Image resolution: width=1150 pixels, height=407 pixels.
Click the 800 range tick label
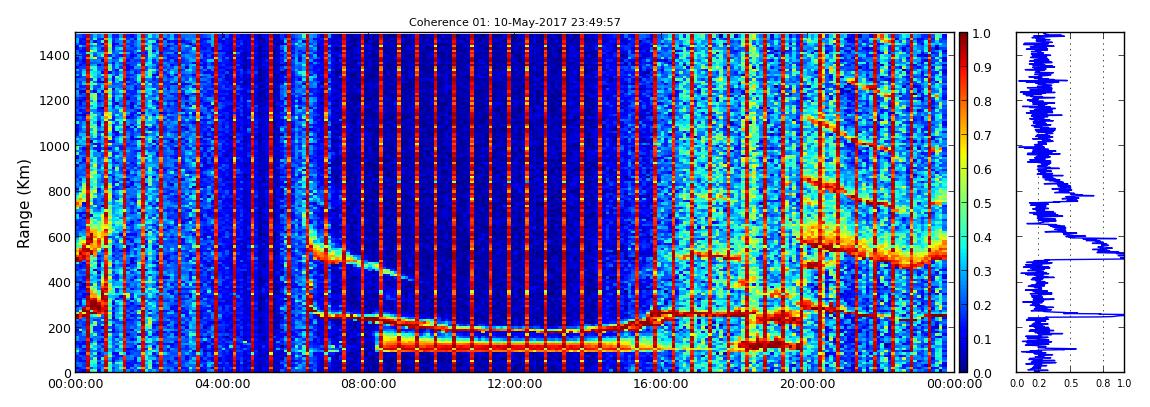click(59, 192)
